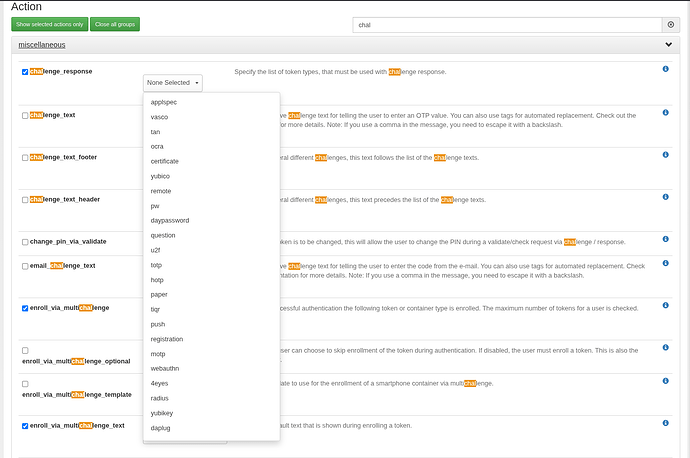This screenshot has height=458, width=690.
Task: Click info icon for challenge_text_footer row
Action: pos(666,155)
